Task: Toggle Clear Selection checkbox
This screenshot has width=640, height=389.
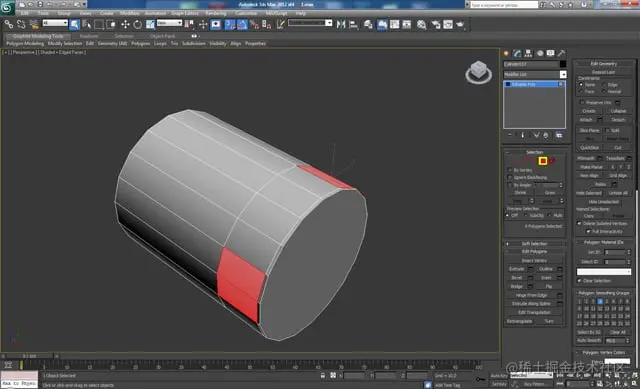Action: pos(579,281)
